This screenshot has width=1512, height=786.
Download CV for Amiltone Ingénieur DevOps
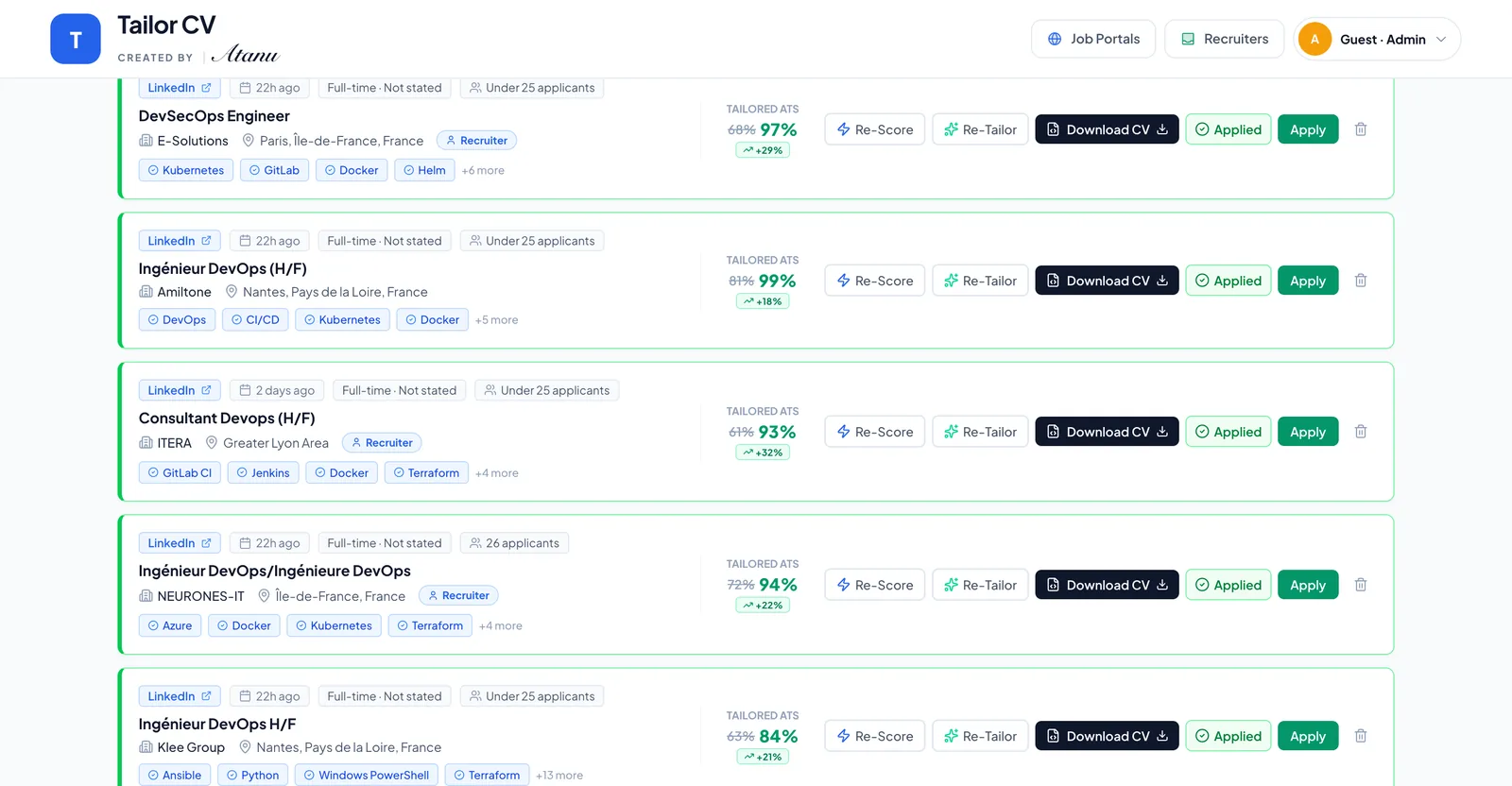[1107, 281]
